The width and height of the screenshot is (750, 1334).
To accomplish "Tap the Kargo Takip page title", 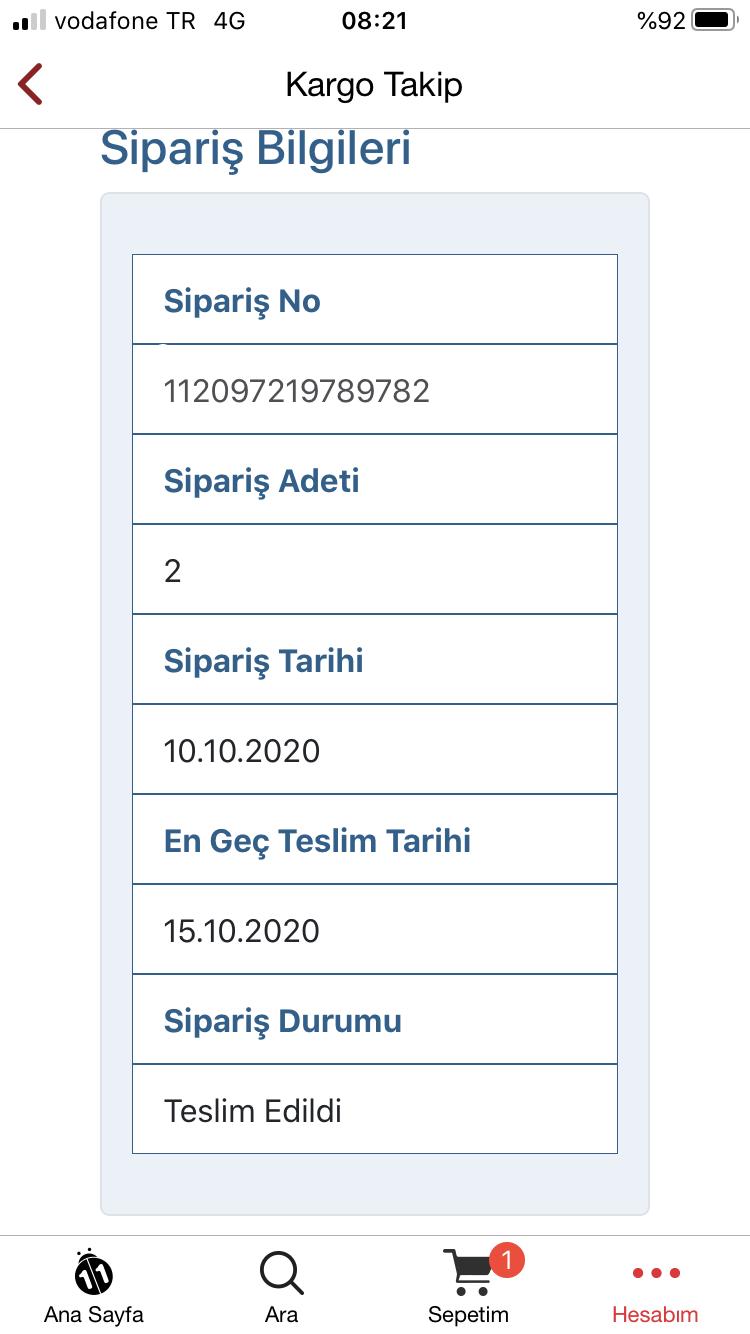I will (374, 84).
